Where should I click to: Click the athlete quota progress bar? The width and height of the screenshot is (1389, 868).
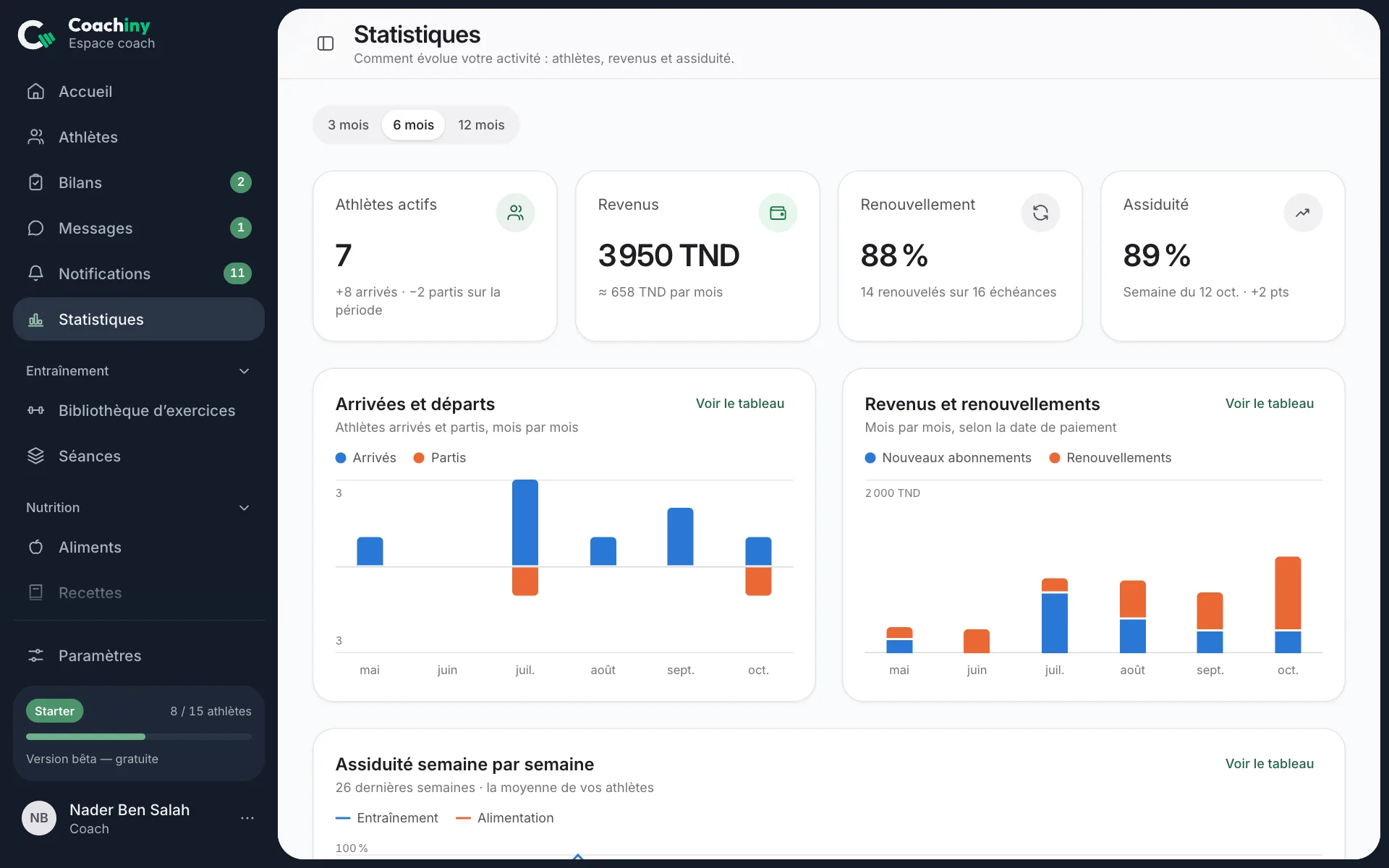pos(139,737)
